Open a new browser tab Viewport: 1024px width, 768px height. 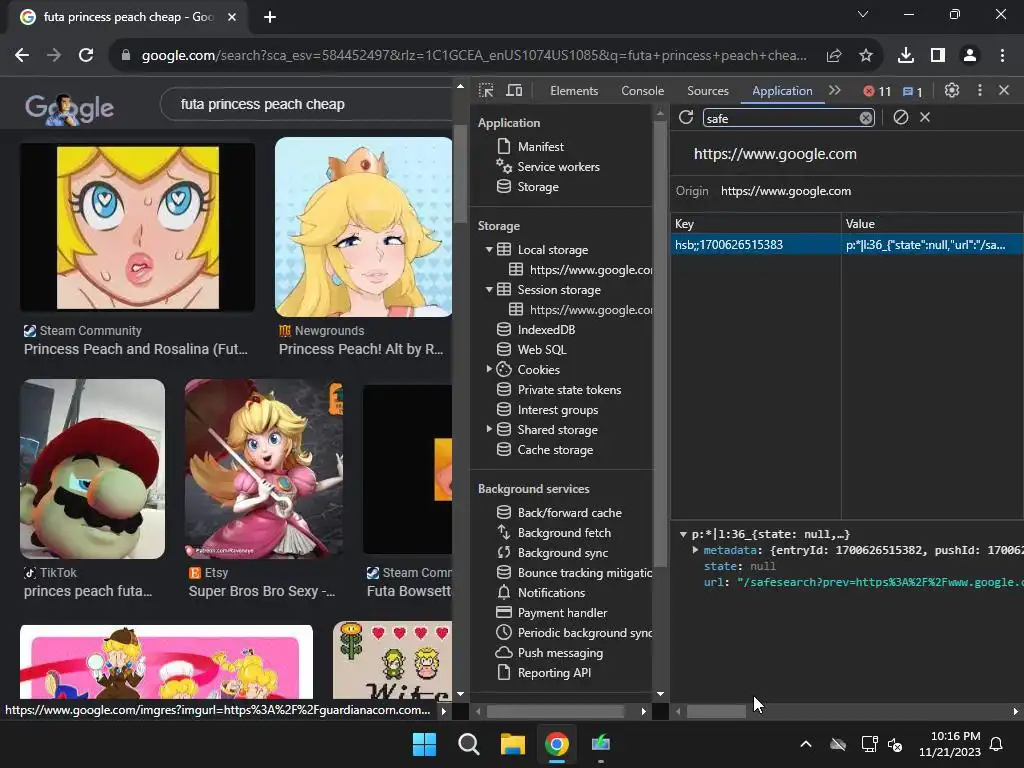click(x=270, y=17)
